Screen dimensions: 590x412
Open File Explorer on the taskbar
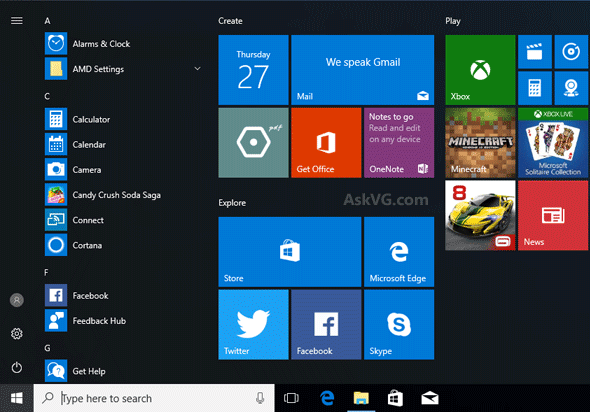(x=361, y=398)
